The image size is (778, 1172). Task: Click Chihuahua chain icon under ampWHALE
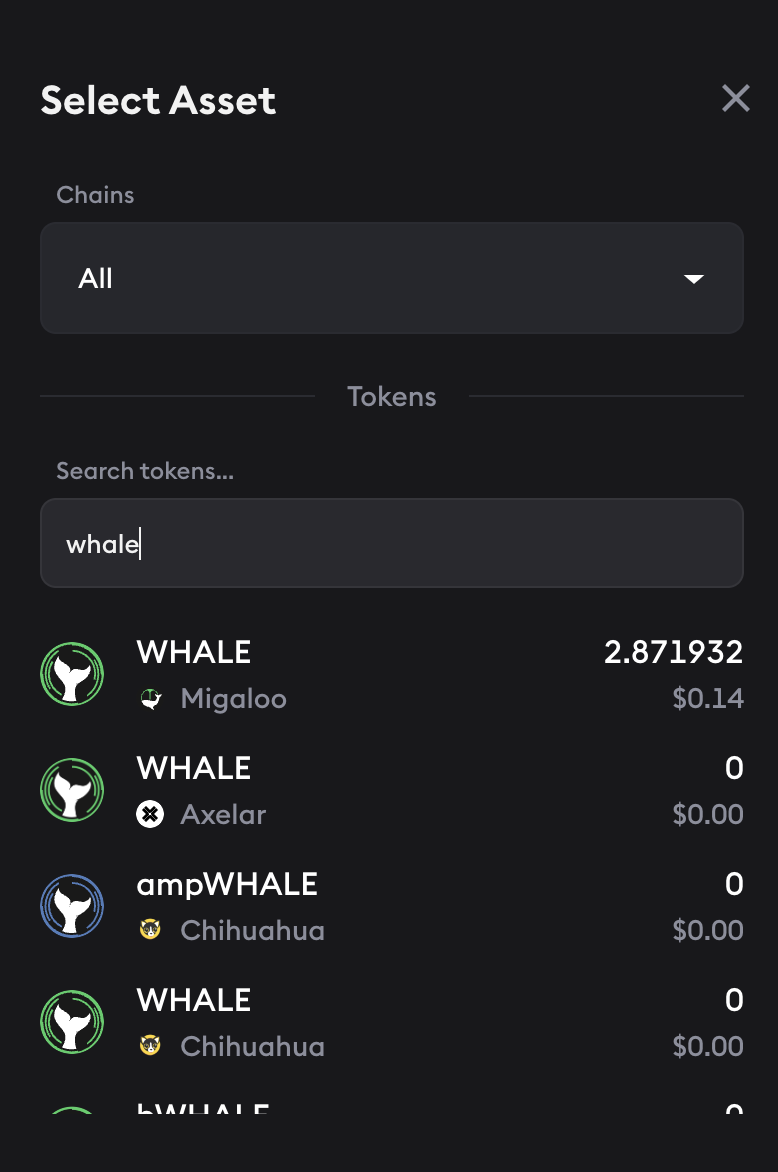tap(150, 931)
